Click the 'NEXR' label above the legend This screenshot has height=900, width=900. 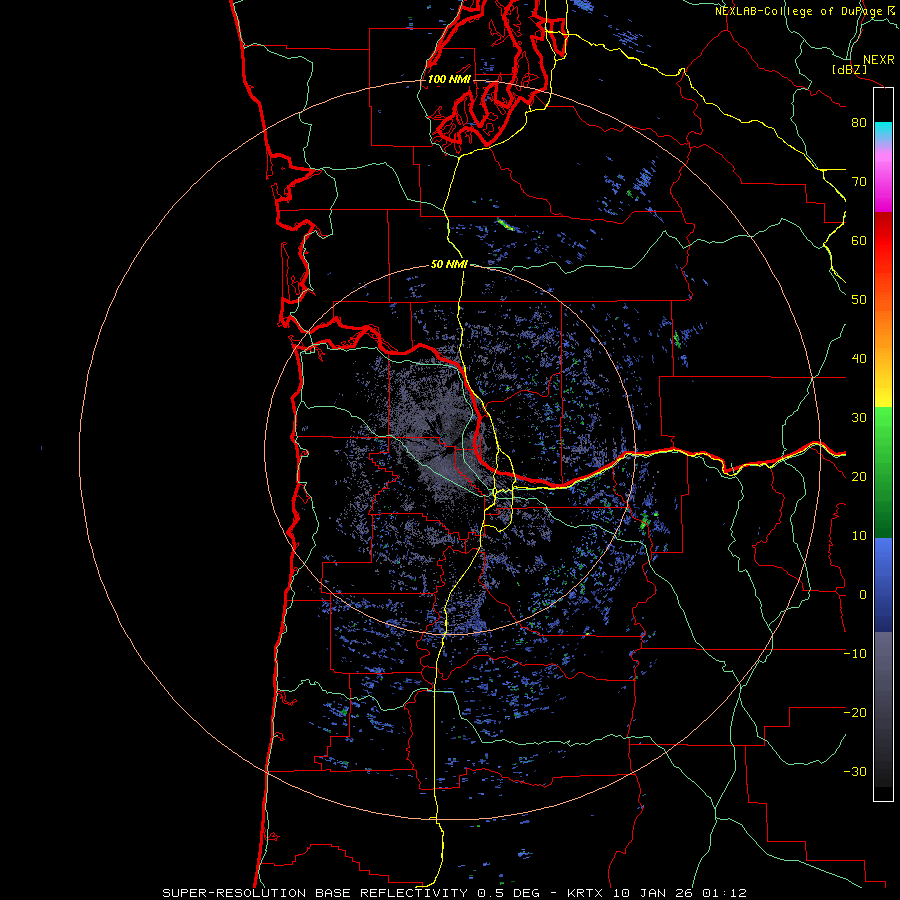click(878, 60)
